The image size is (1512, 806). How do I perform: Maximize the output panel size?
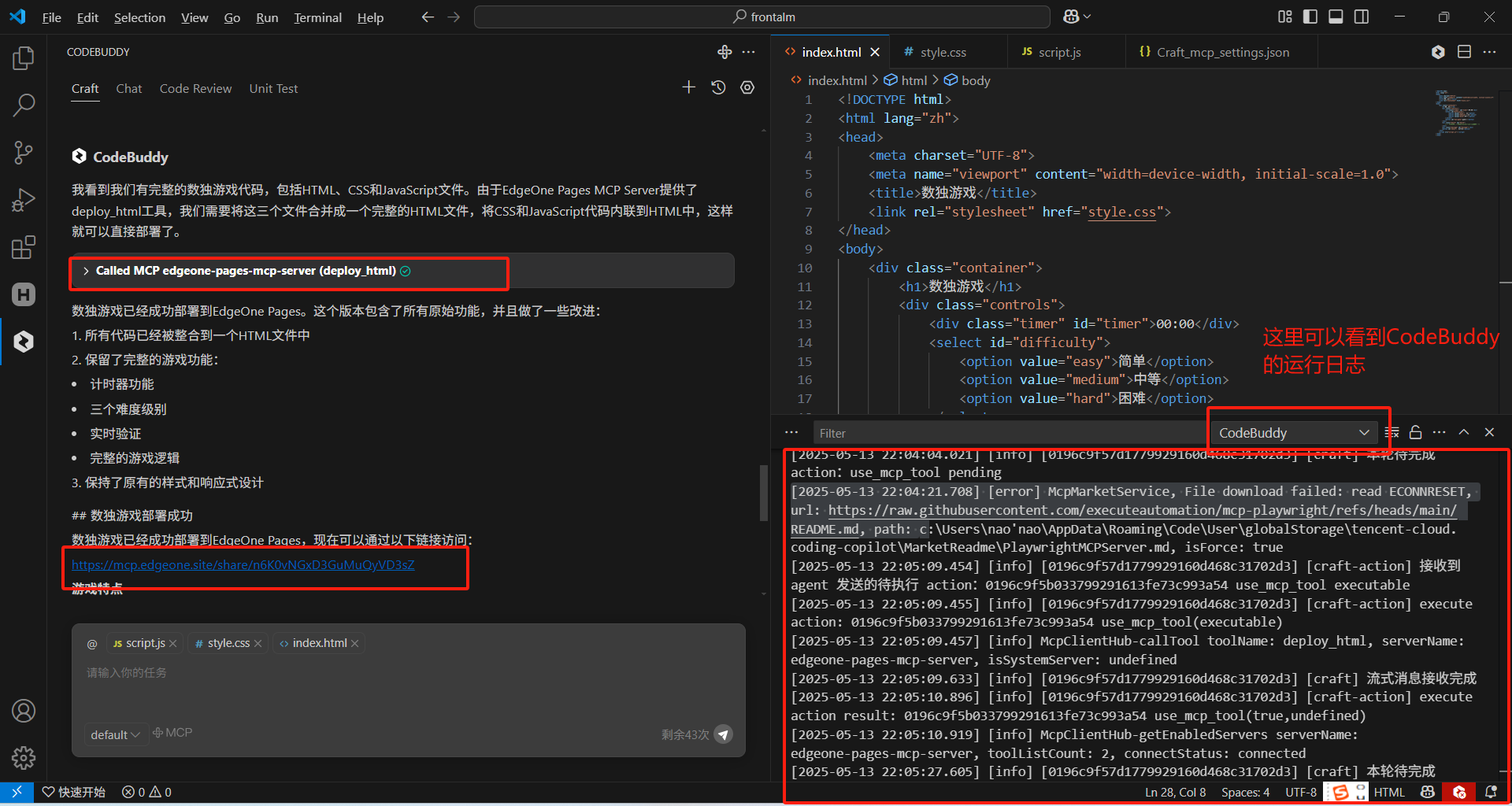(x=1464, y=432)
